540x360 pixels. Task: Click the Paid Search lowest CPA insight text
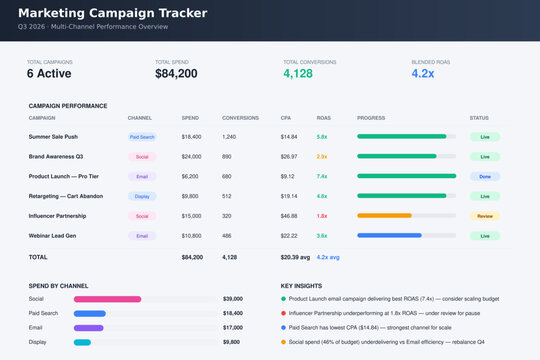[370, 328]
